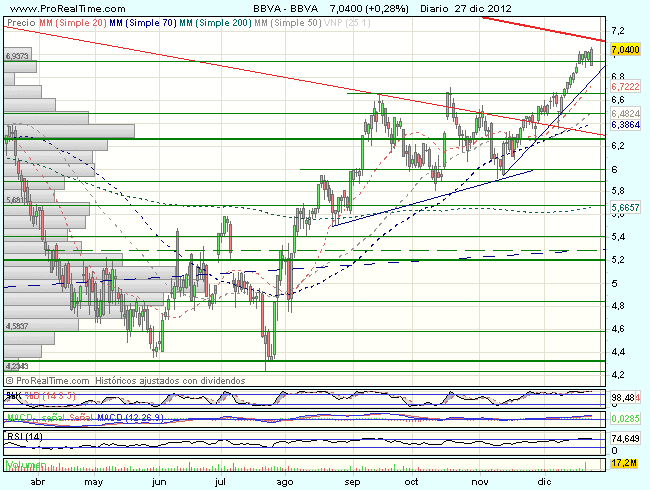Click the oct month label on time axis
Screen dimensions: 650x490
click(411, 482)
